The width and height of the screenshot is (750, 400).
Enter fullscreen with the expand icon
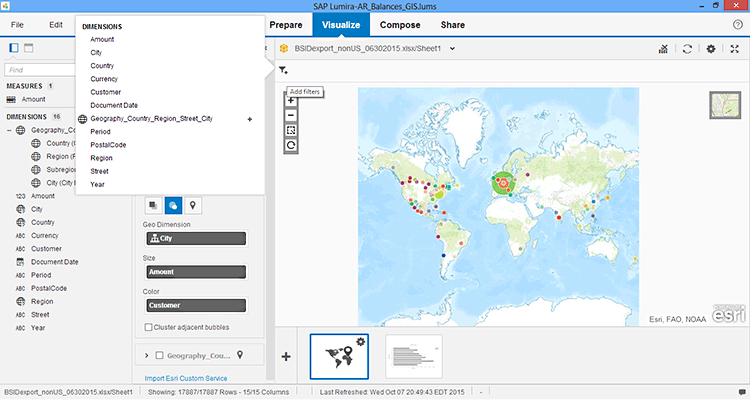(x=735, y=48)
